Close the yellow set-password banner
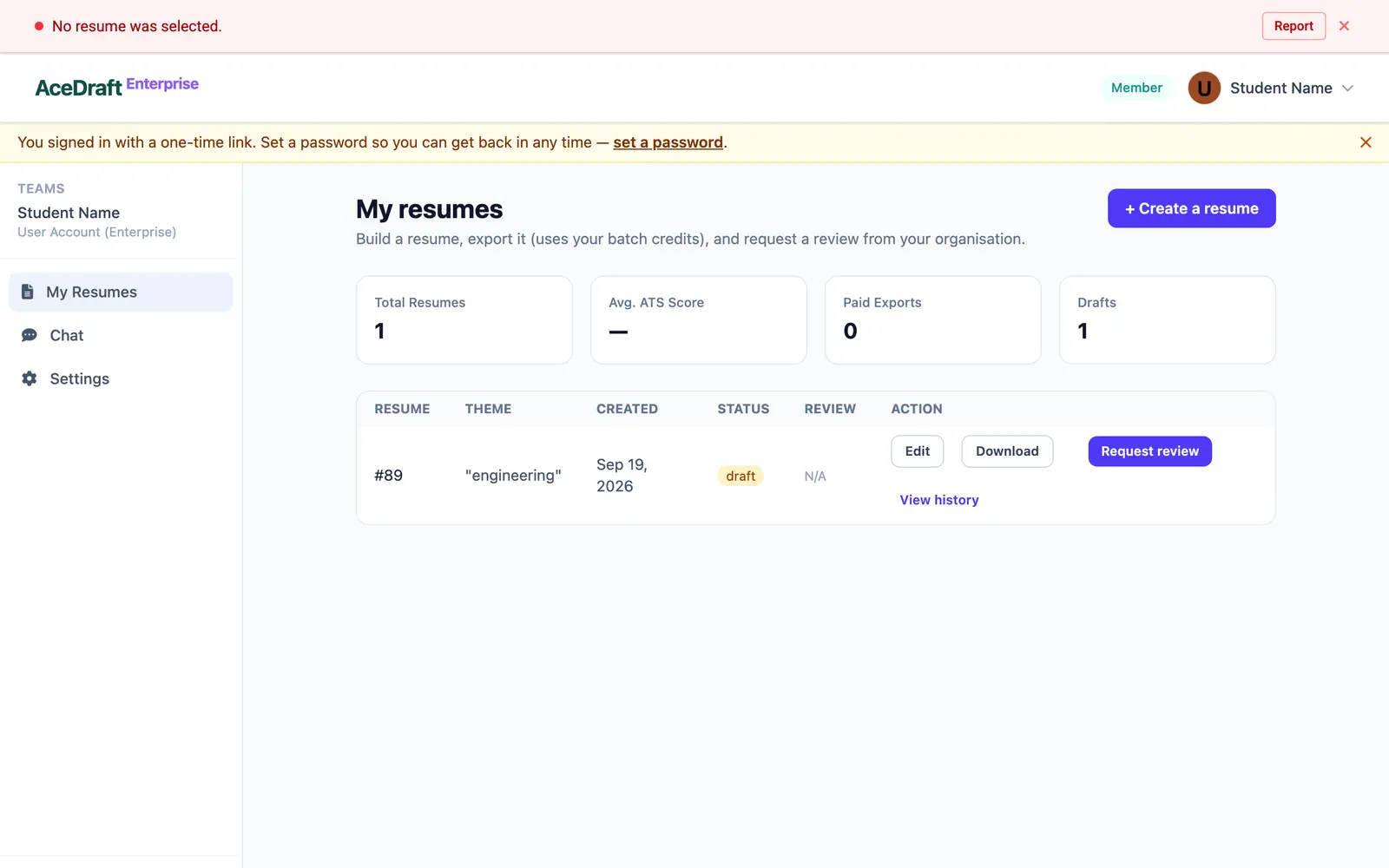The height and width of the screenshot is (868, 1389). tap(1366, 142)
